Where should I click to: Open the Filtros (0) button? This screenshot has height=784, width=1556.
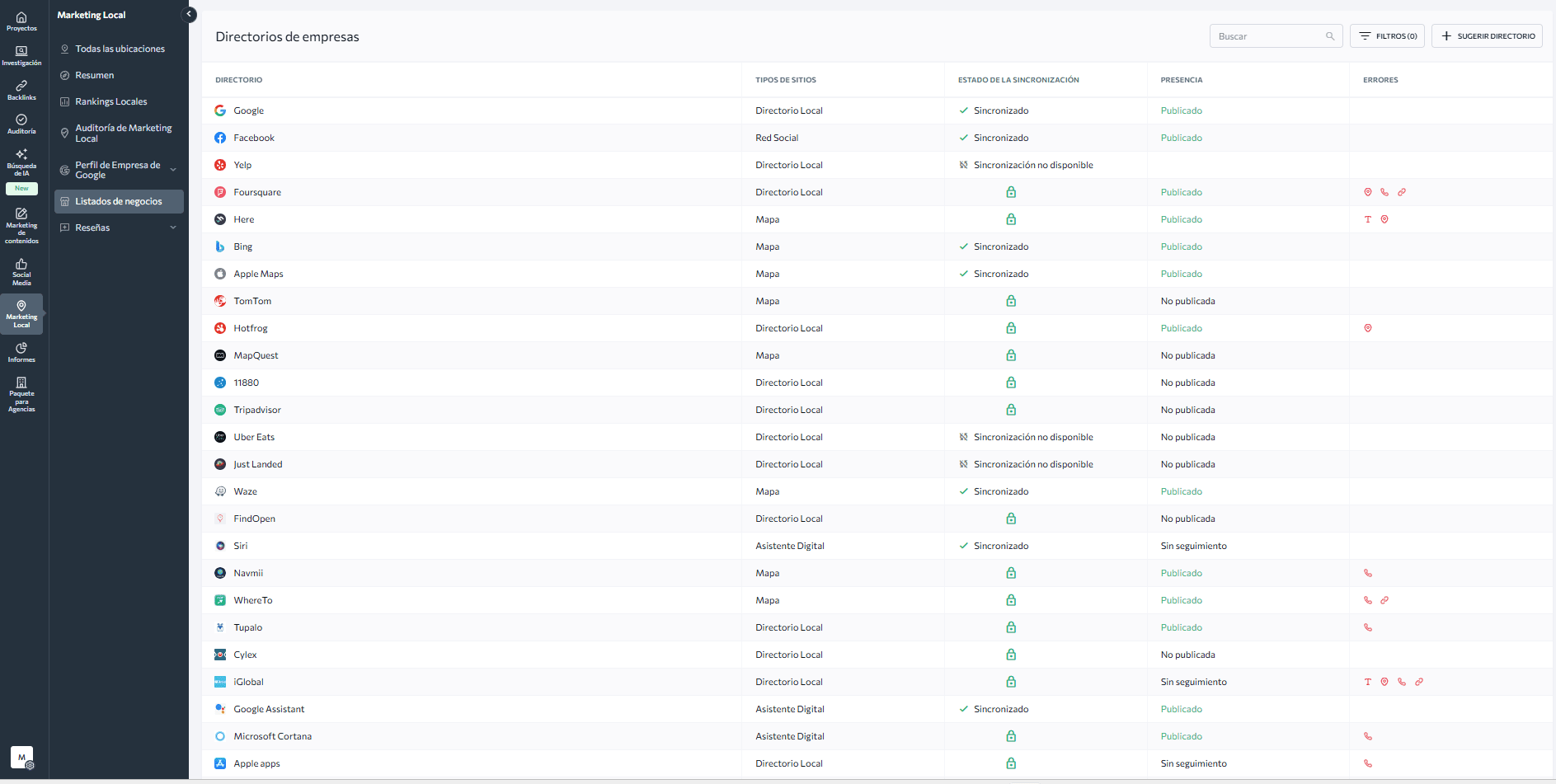coord(1387,36)
